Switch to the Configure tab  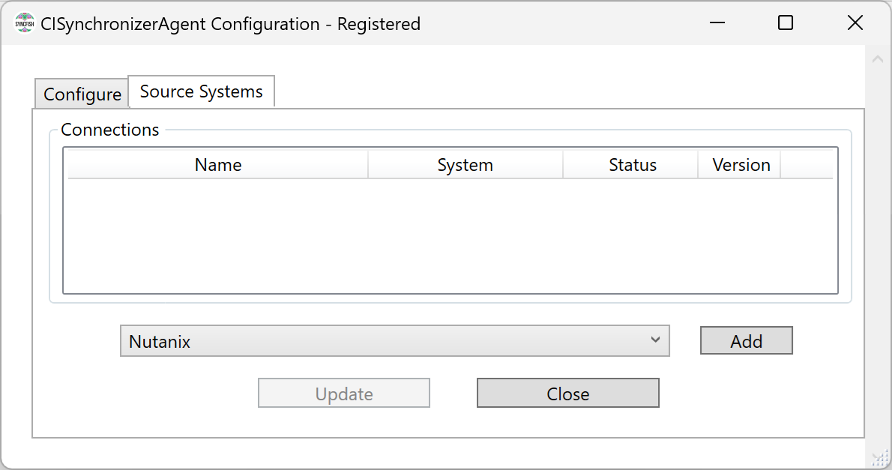click(82, 93)
